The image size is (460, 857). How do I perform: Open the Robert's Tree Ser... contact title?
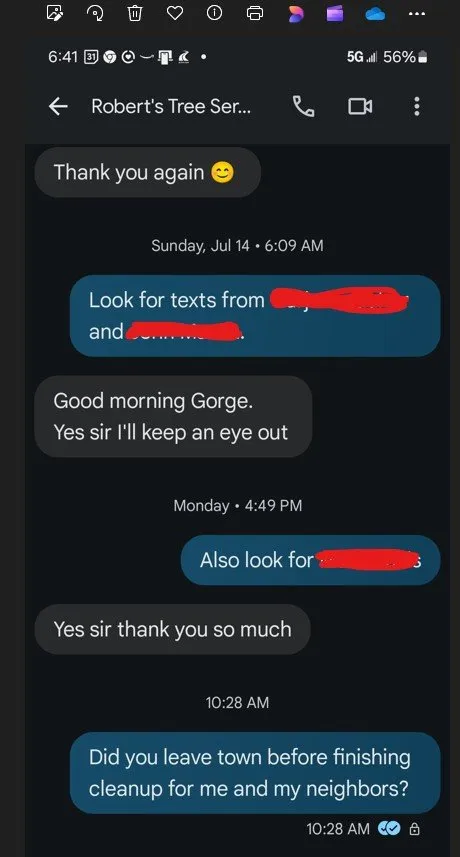coord(172,106)
